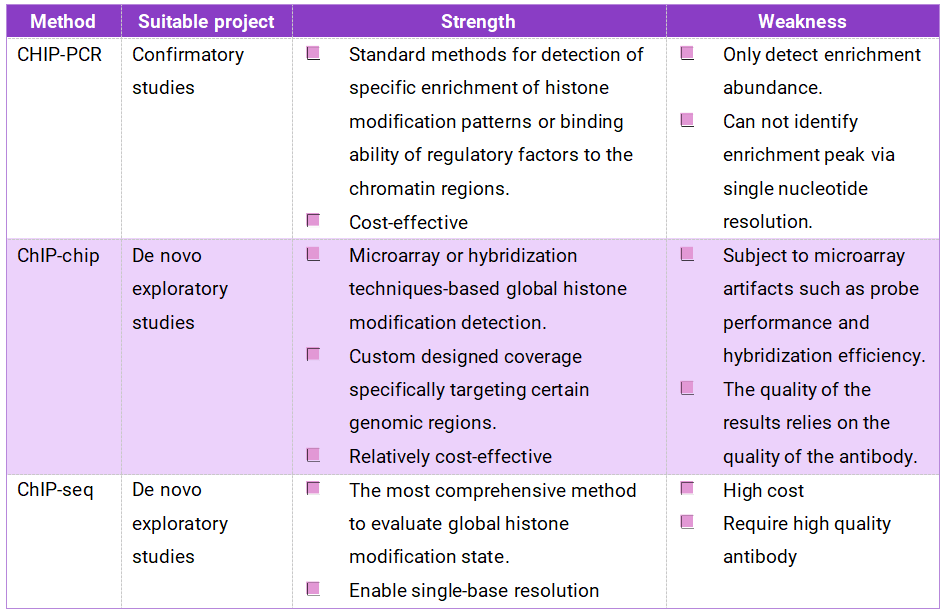946x616 pixels.
Task: Click the bullet next to 'The most comprehensive method'
Action: tap(313, 489)
